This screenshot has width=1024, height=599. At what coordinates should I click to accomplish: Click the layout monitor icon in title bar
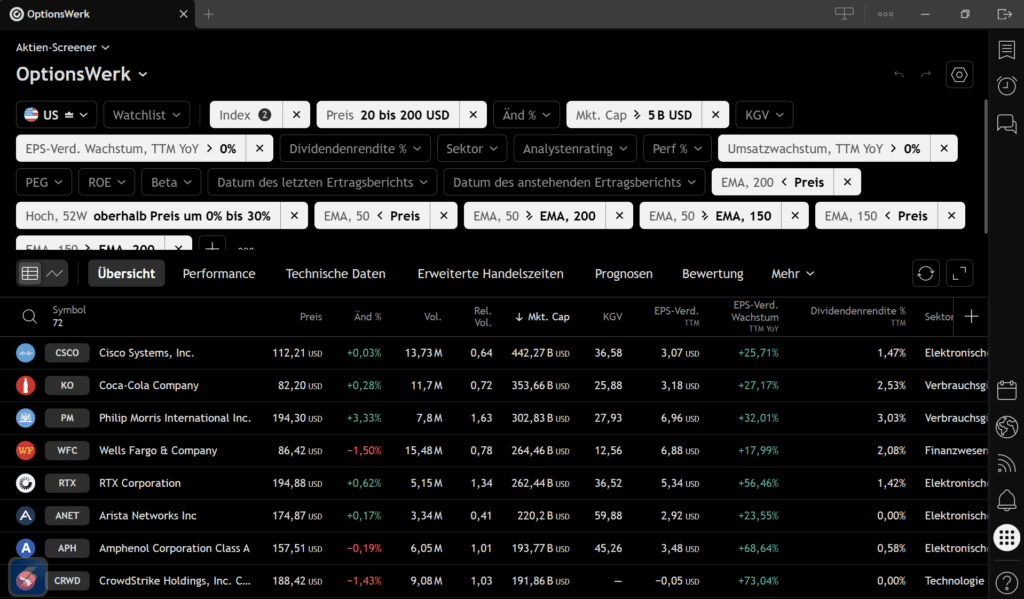point(844,14)
